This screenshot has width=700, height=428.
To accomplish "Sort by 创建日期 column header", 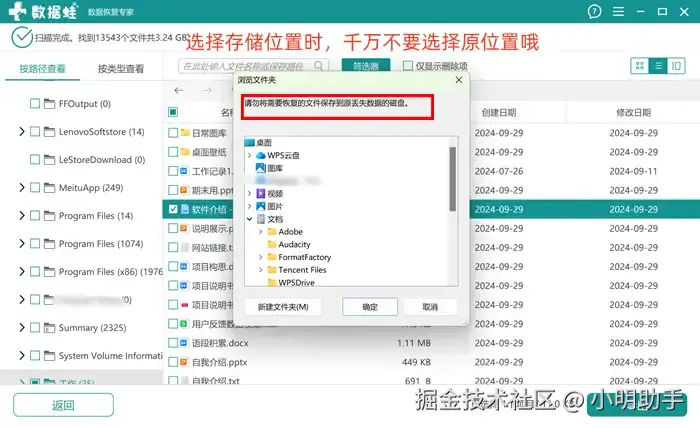I will click(x=499, y=112).
